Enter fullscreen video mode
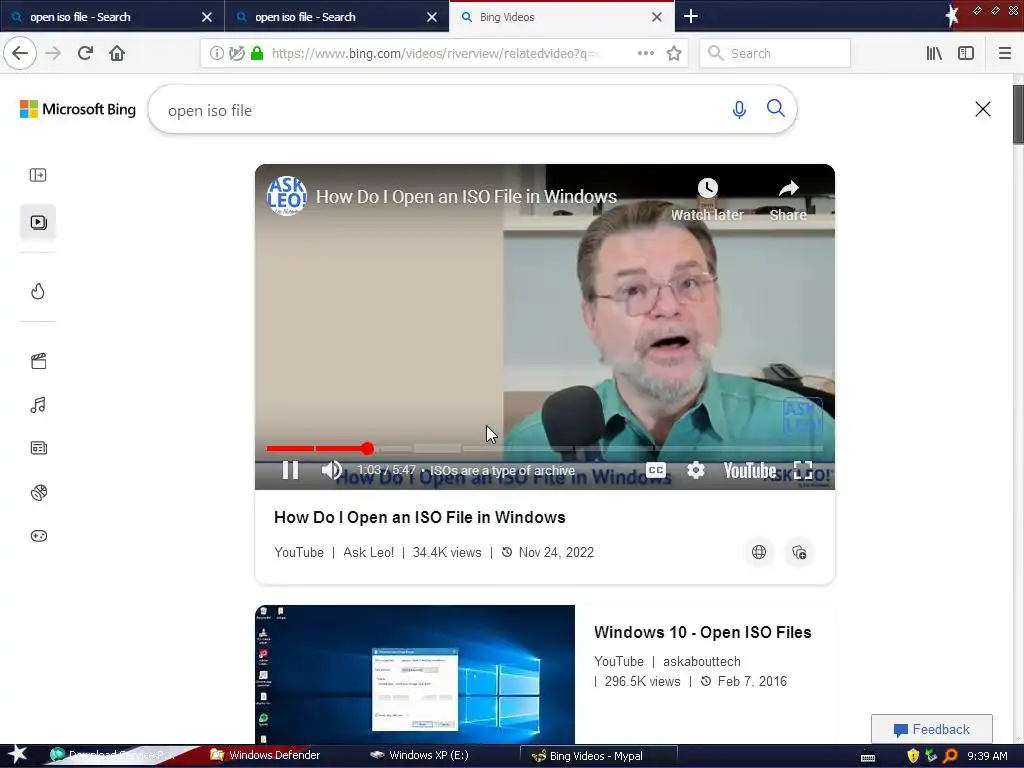This screenshot has height=768, width=1024. pos(803,470)
